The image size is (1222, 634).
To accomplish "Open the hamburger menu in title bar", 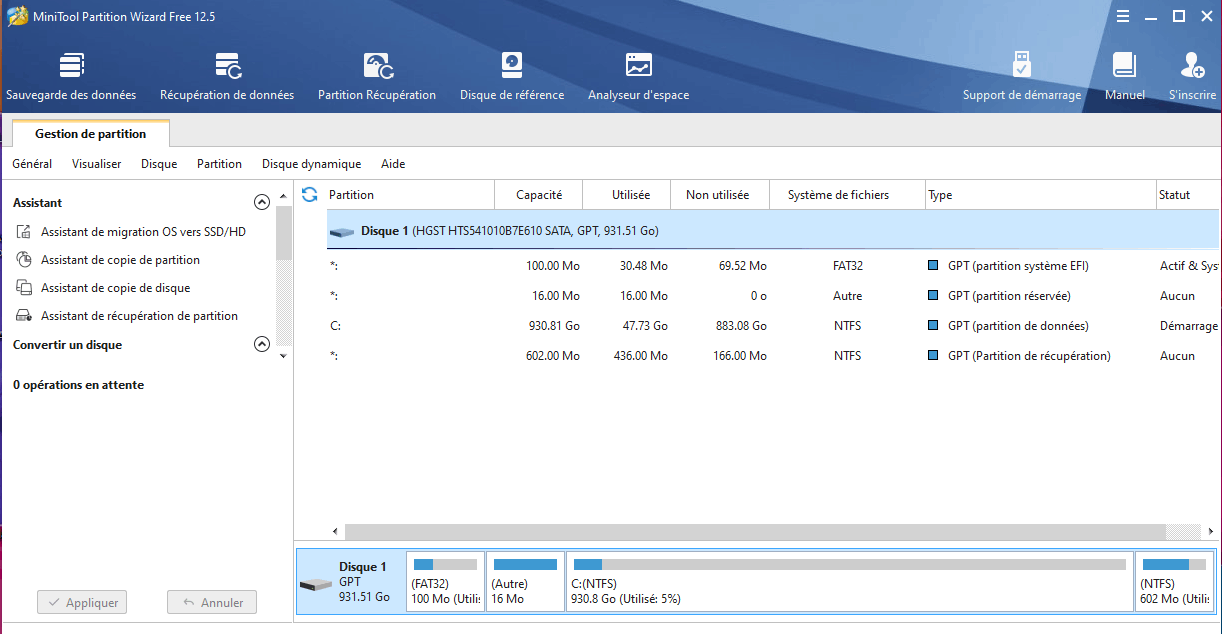I will (1123, 16).
